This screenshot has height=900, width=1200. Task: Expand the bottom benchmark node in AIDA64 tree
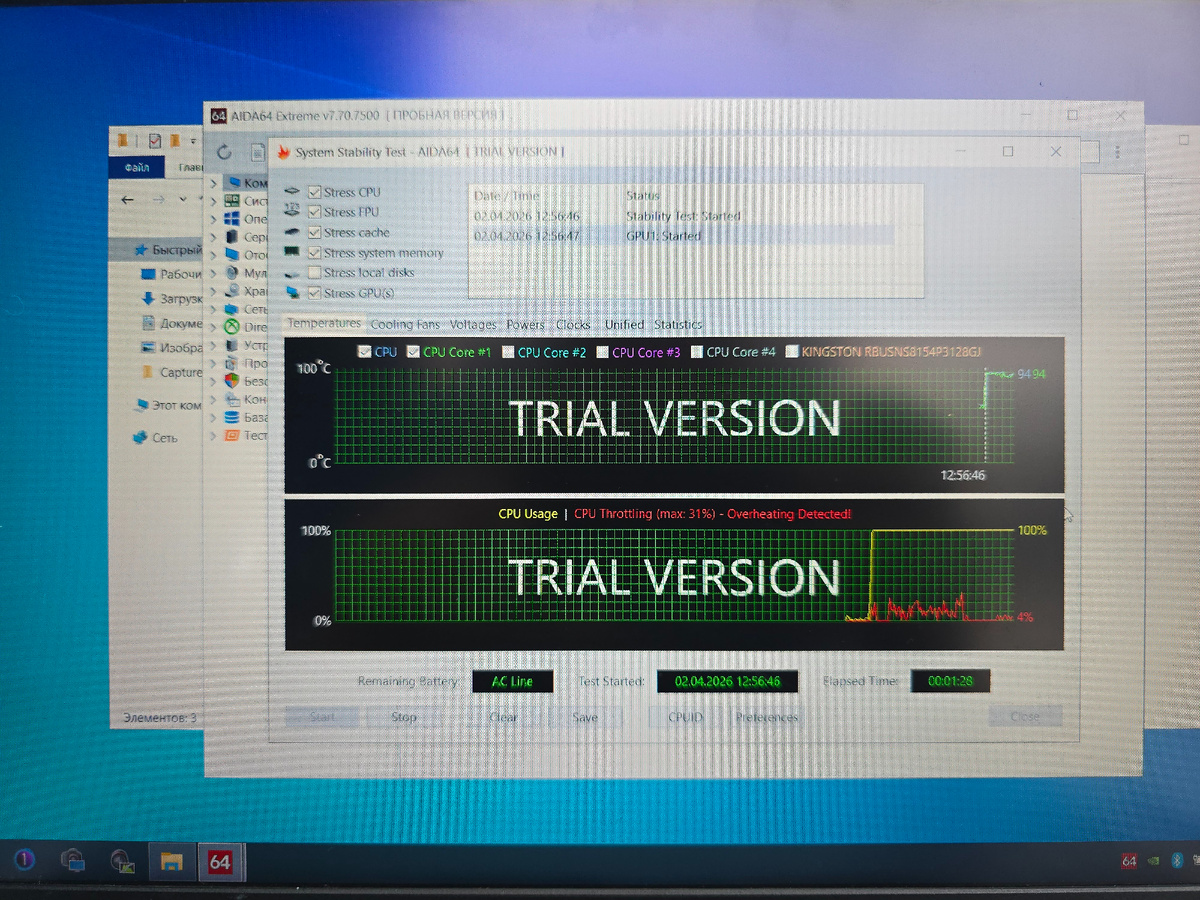pyautogui.click(x=214, y=435)
